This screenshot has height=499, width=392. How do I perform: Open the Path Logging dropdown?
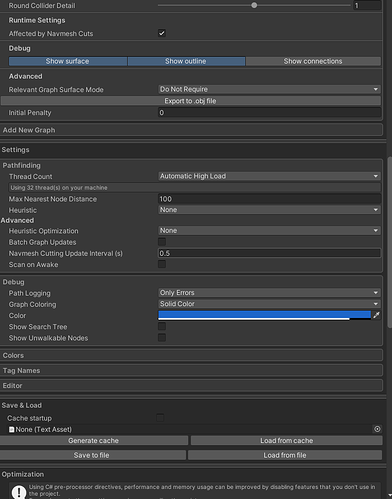pyautogui.click(x=269, y=293)
